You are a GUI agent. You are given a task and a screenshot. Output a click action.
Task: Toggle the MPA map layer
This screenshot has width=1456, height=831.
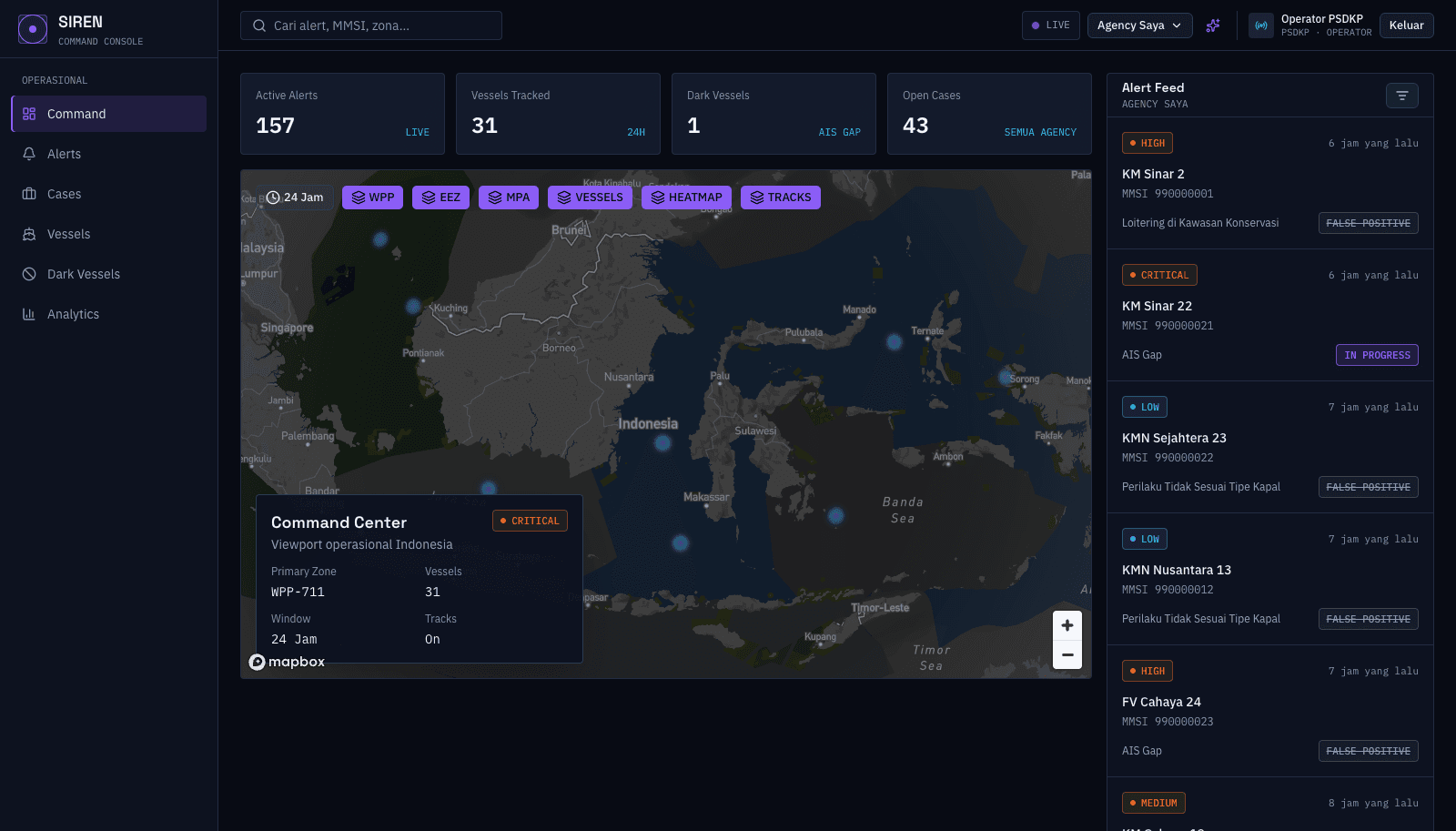tap(509, 198)
